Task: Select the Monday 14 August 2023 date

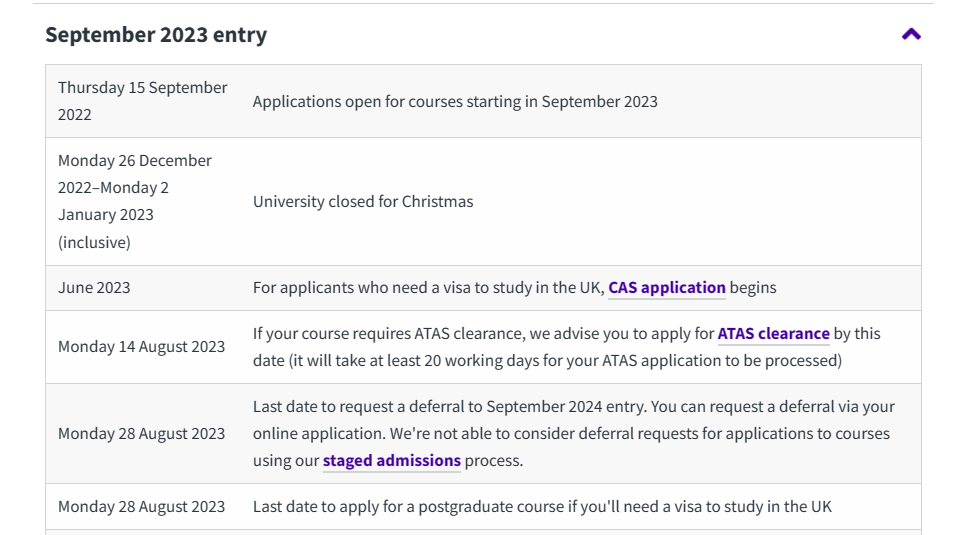Action: (141, 347)
